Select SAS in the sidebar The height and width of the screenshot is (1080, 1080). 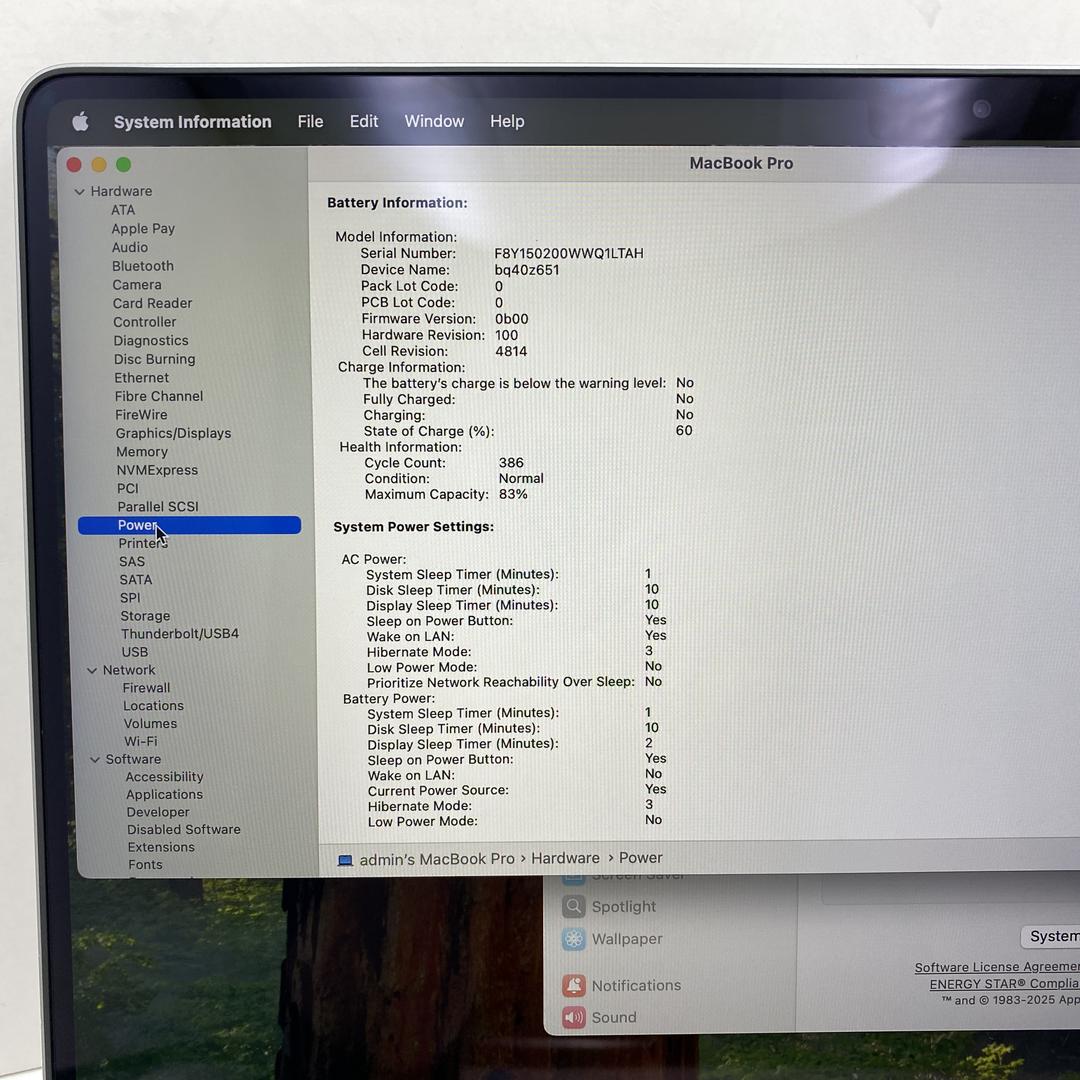(132, 562)
